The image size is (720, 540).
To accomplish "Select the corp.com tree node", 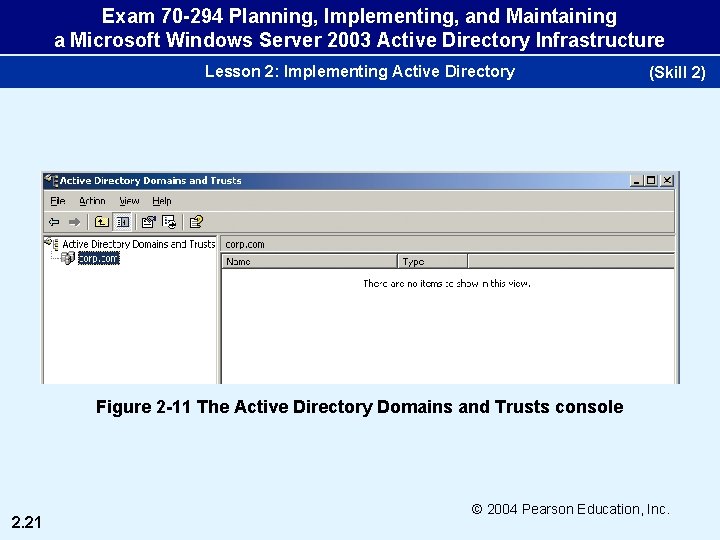I will [x=99, y=259].
